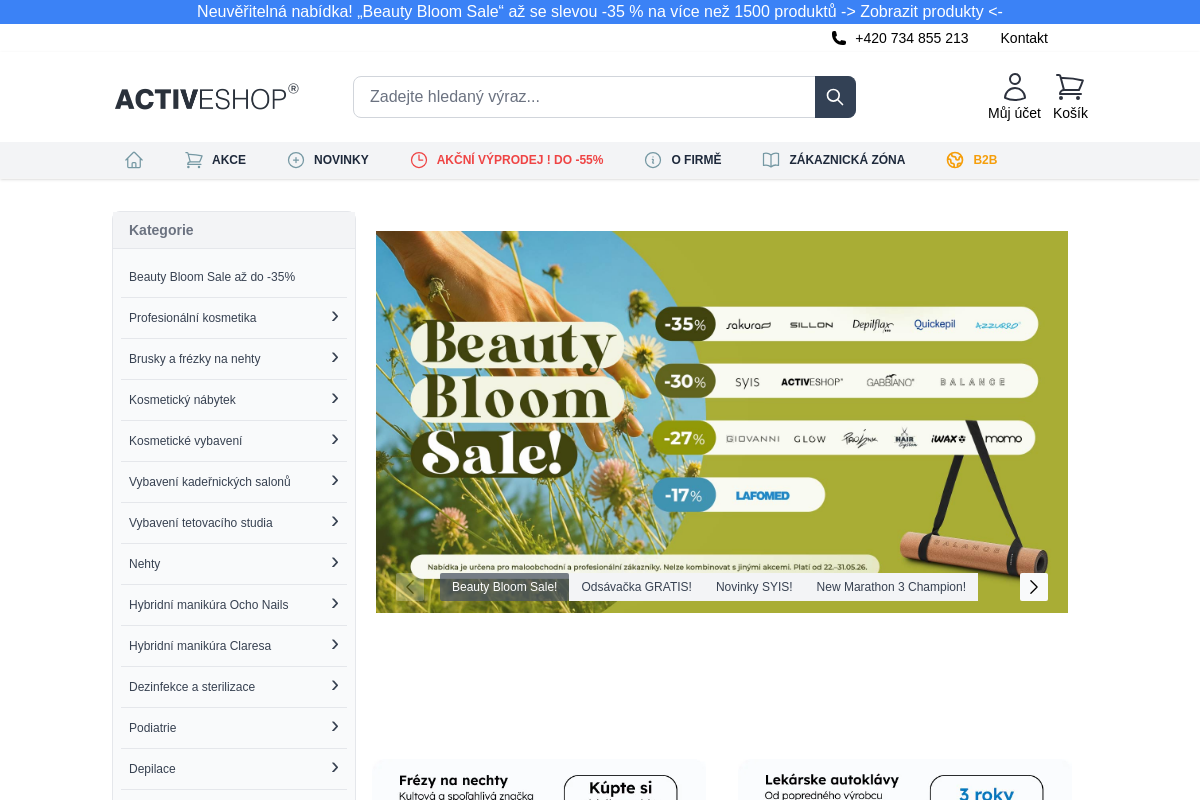Viewport: 1200px width, 800px height.
Task: Open Beauty Bloom Sale až do -35% category
Action: (212, 277)
